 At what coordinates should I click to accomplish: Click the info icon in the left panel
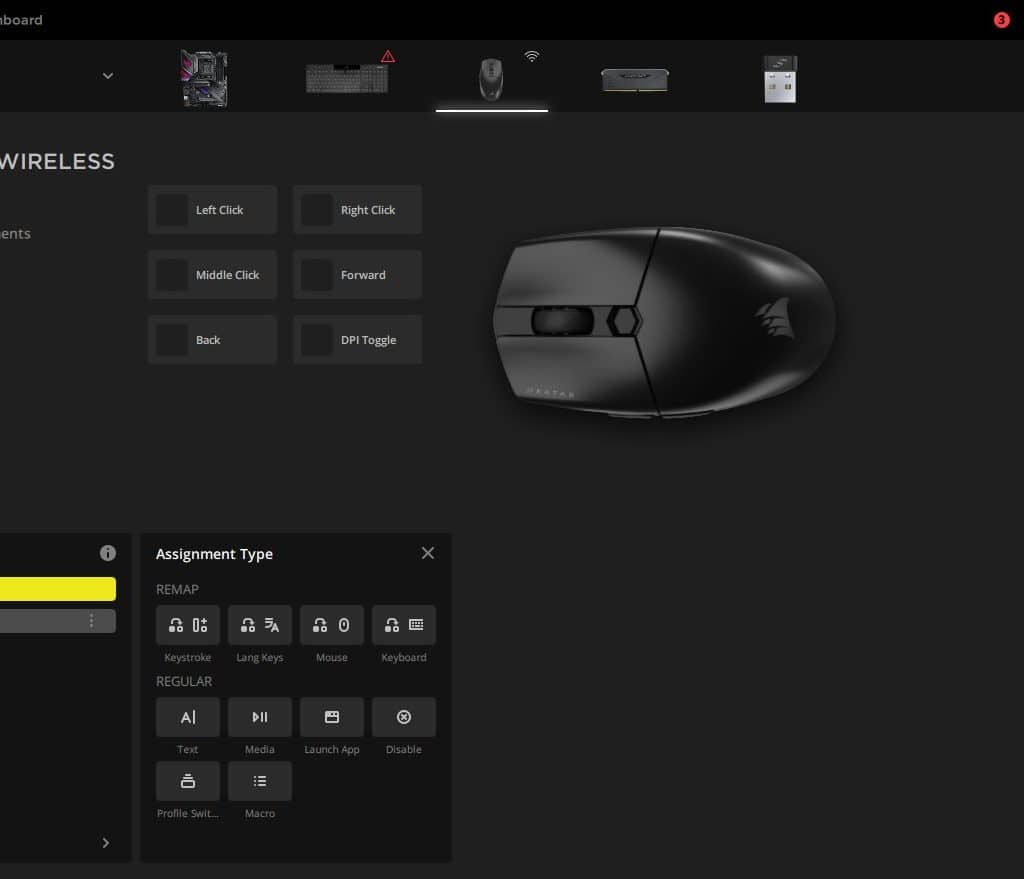(108, 553)
